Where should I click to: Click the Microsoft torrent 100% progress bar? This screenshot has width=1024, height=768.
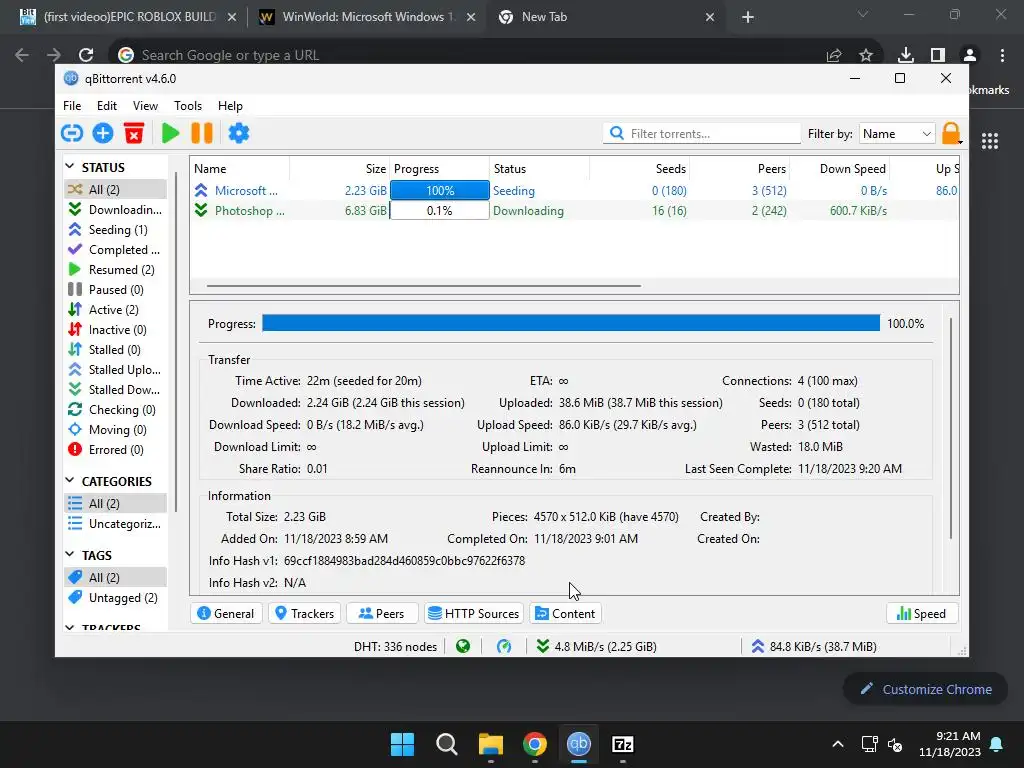440,190
